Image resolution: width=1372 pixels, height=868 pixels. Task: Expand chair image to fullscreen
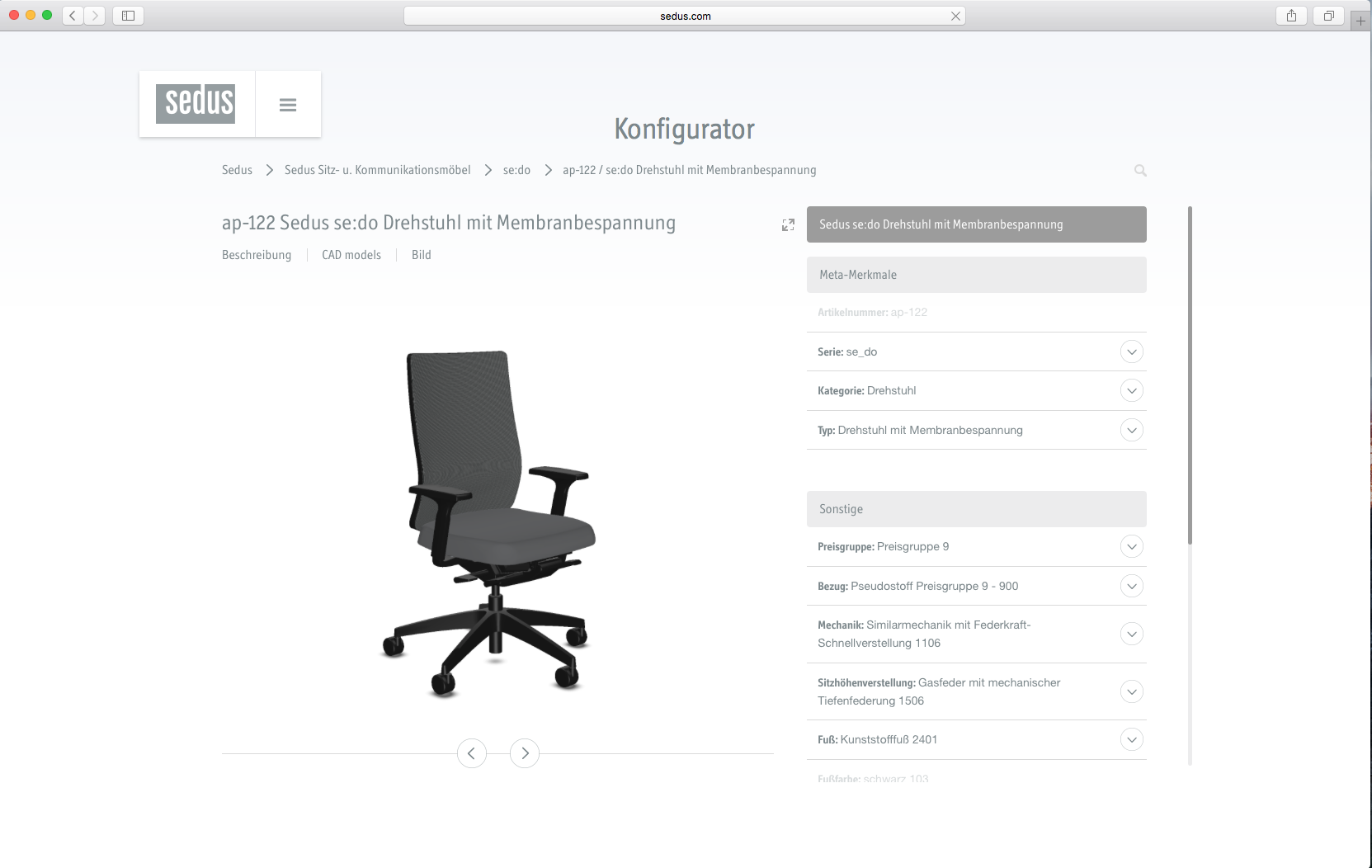coord(788,224)
